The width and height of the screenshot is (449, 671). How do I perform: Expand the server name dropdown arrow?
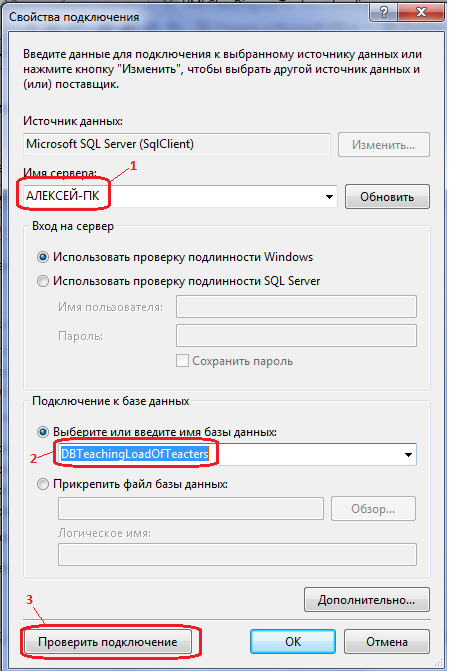(329, 197)
